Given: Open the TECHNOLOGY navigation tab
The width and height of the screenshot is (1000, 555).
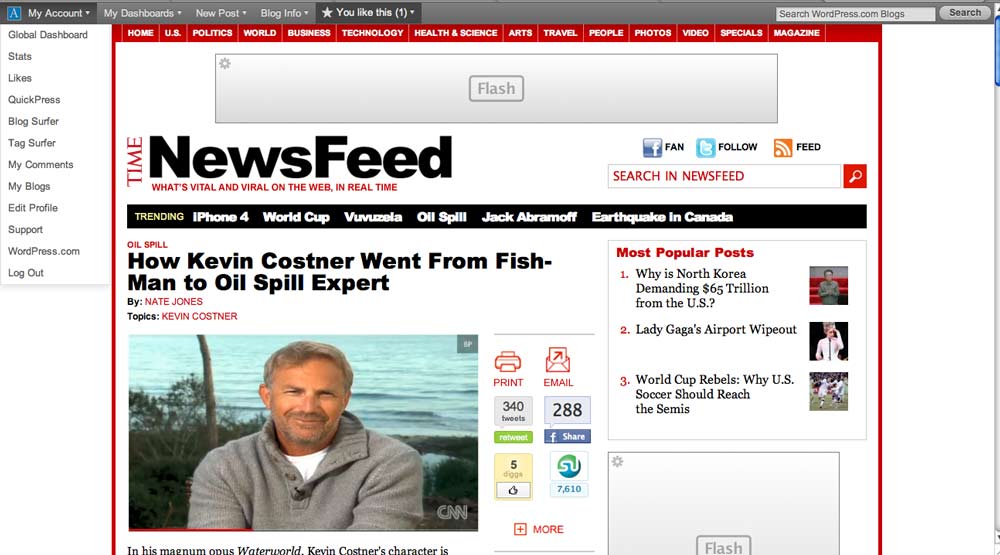Looking at the screenshot, I should [x=372, y=33].
